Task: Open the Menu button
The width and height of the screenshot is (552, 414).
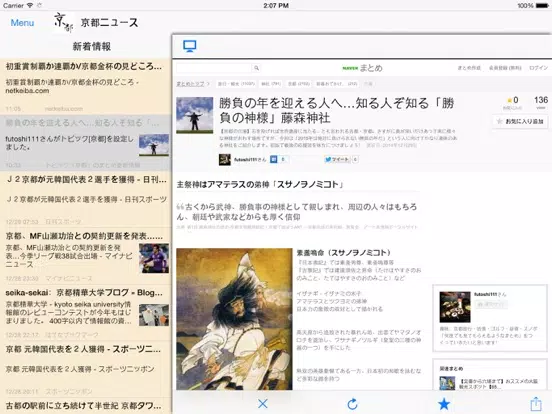Action: (23, 23)
